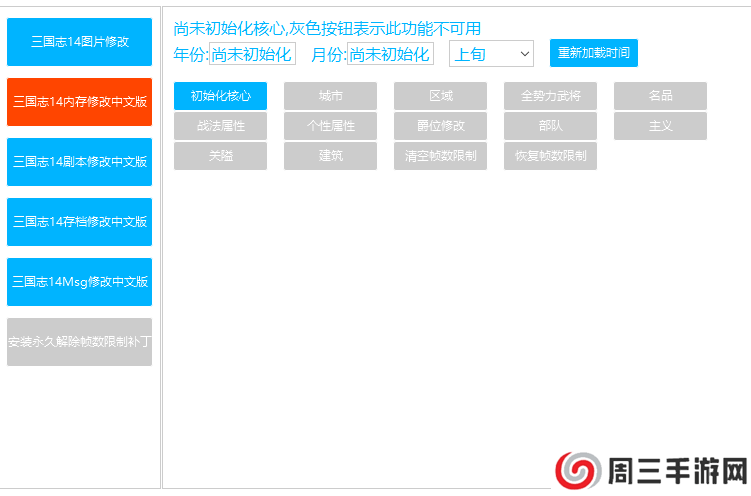Image resolution: width=751 pixels, height=496 pixels.
Task: Open 全势力武将 editing
Action: 550,96
